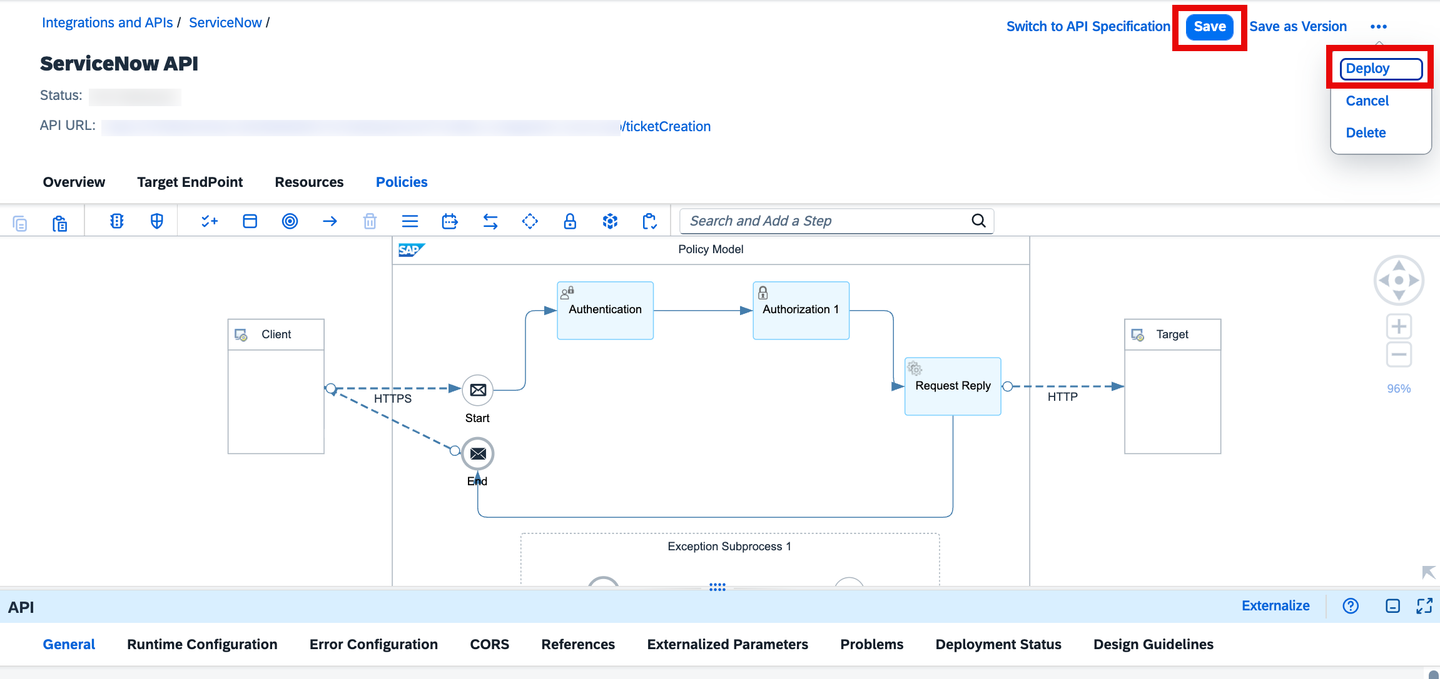Click the concentric target icon in the toolbar

(290, 221)
